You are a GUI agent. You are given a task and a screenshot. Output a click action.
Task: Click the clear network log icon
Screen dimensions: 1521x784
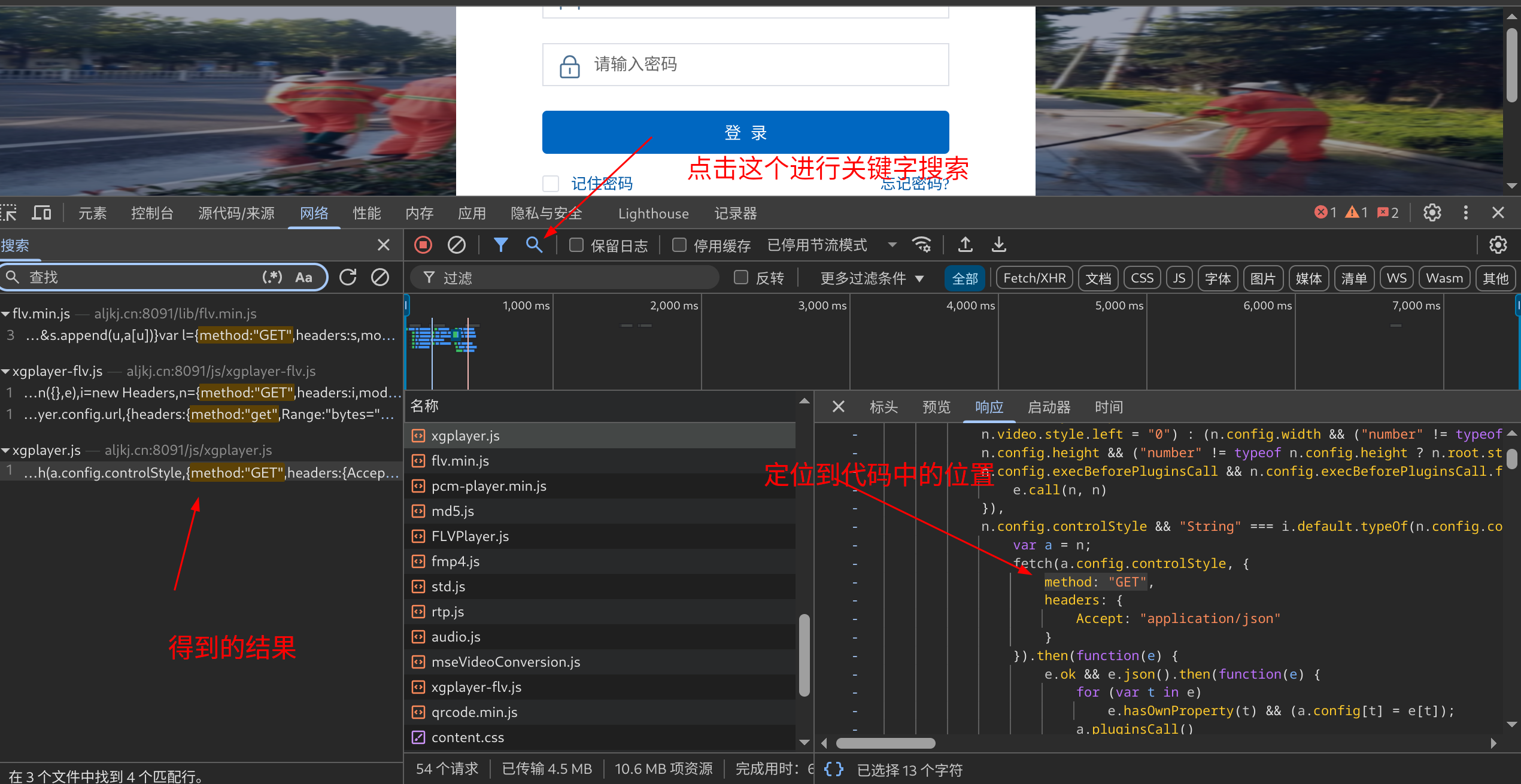tap(456, 245)
